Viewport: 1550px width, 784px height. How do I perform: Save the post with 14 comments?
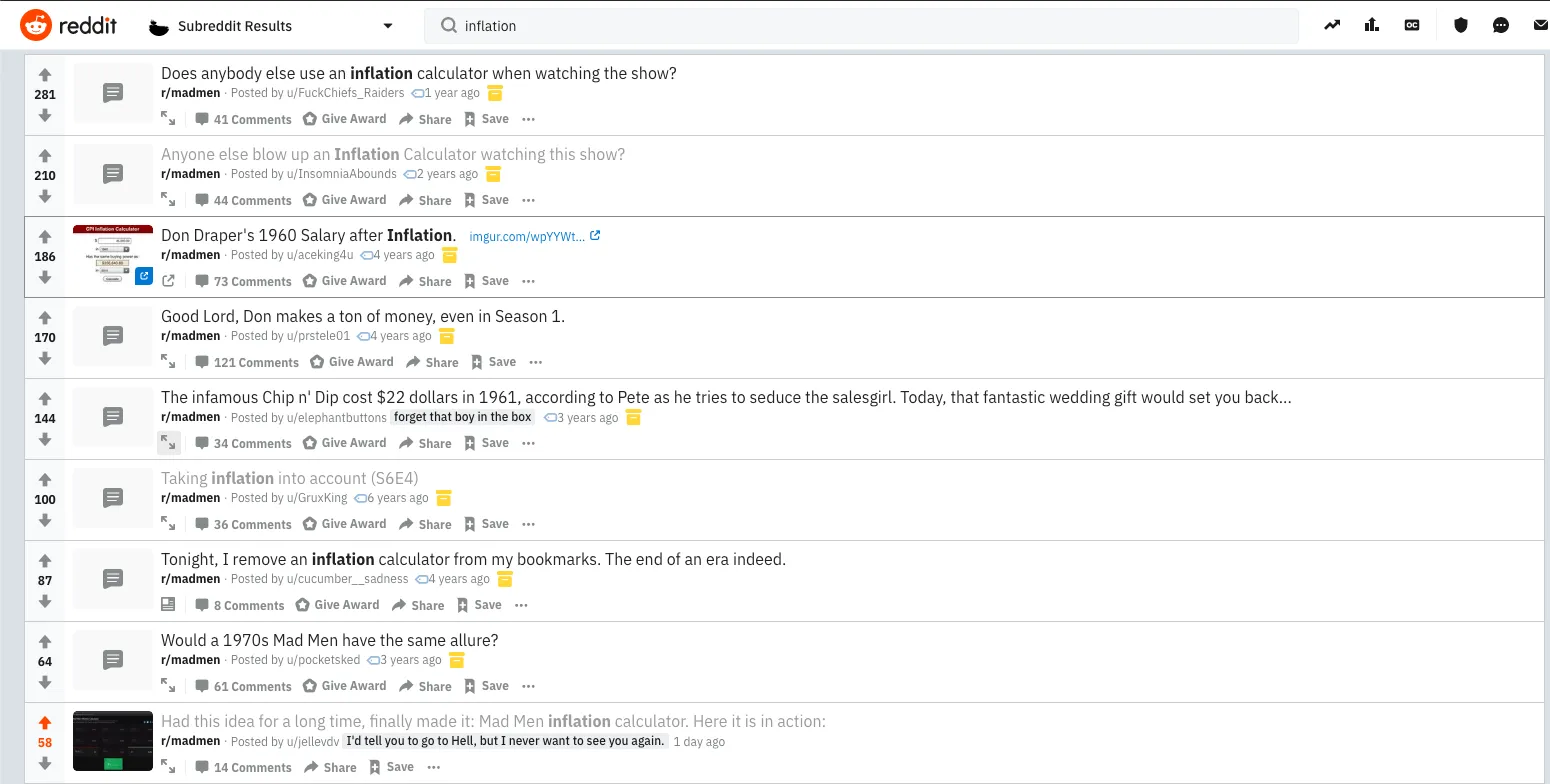pyautogui.click(x=391, y=767)
